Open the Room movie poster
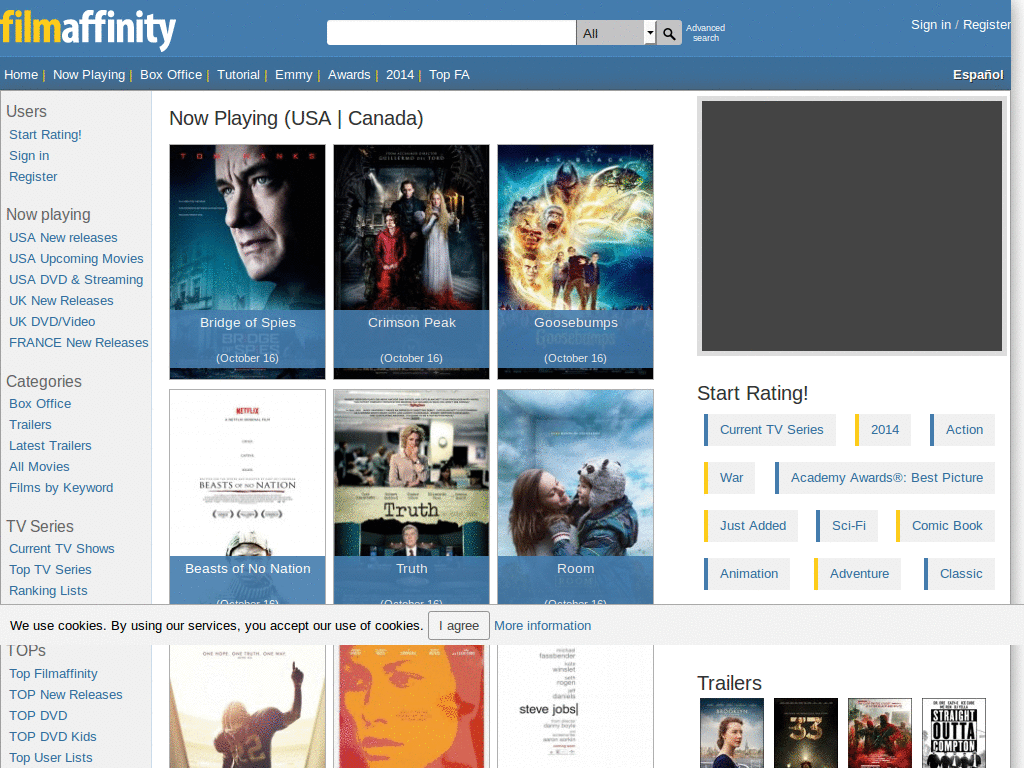The height and width of the screenshot is (768, 1024). point(575,496)
